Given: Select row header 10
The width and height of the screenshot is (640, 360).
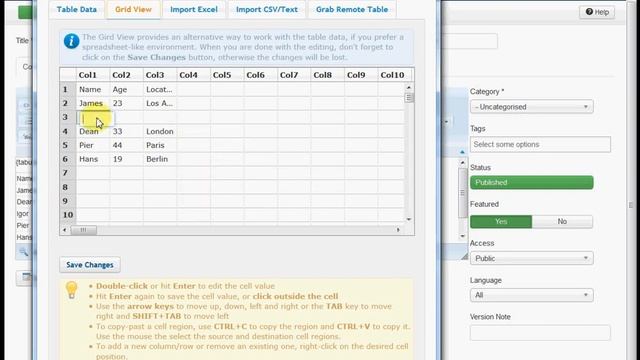Looking at the screenshot, I should coord(68,215).
